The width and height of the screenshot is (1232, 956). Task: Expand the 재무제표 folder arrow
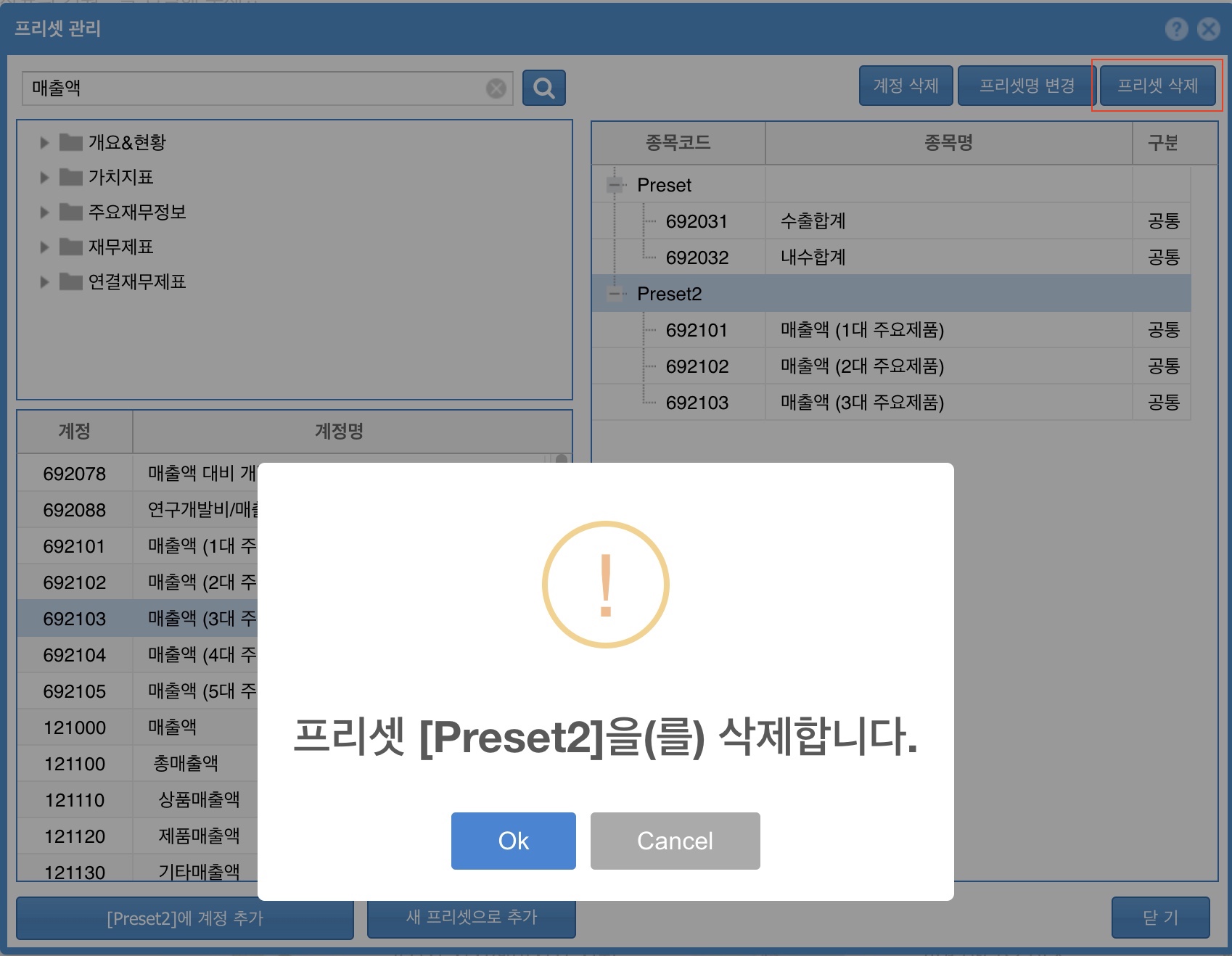coord(44,247)
